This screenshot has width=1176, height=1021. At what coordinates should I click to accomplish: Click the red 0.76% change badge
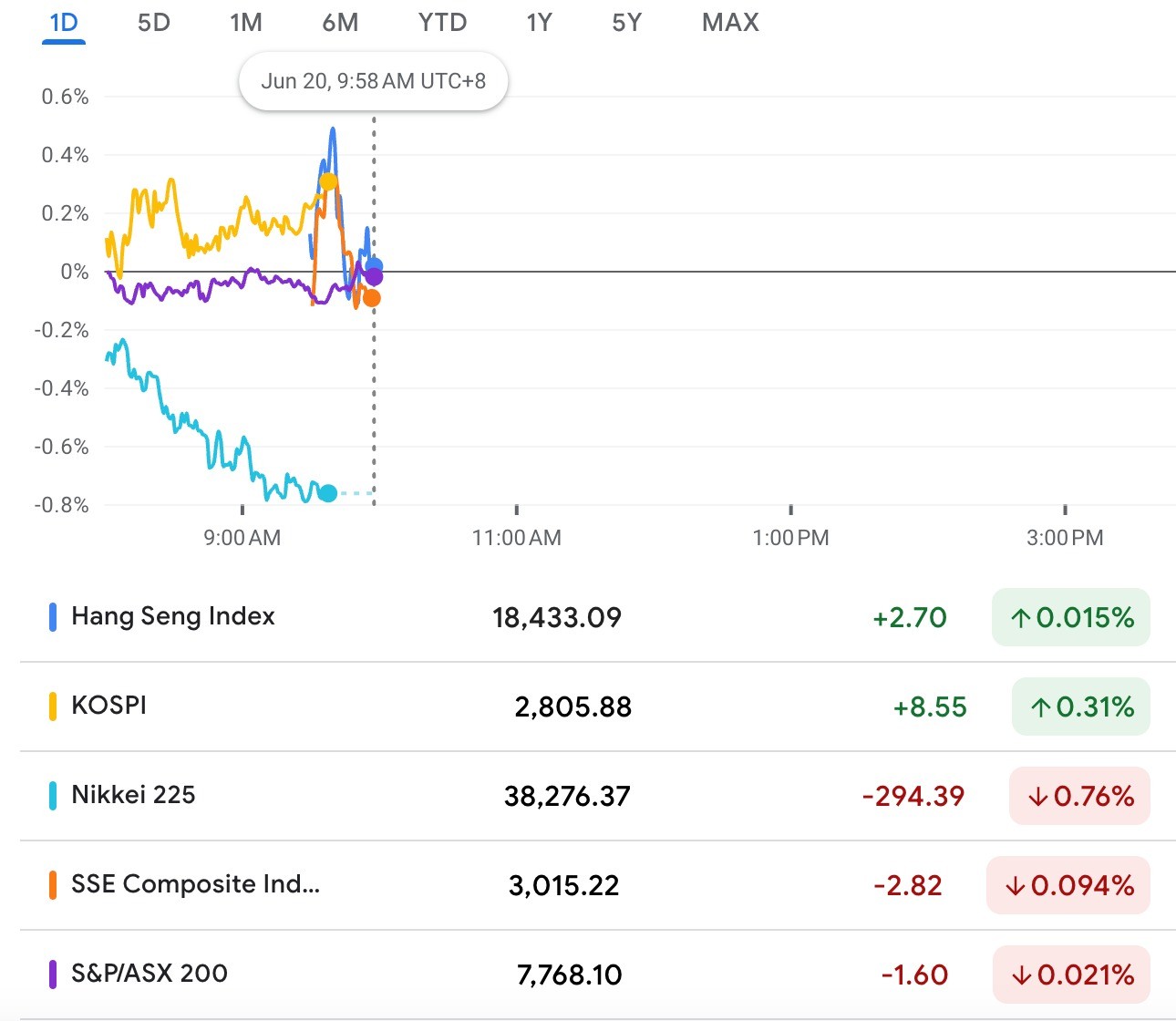tap(1080, 796)
